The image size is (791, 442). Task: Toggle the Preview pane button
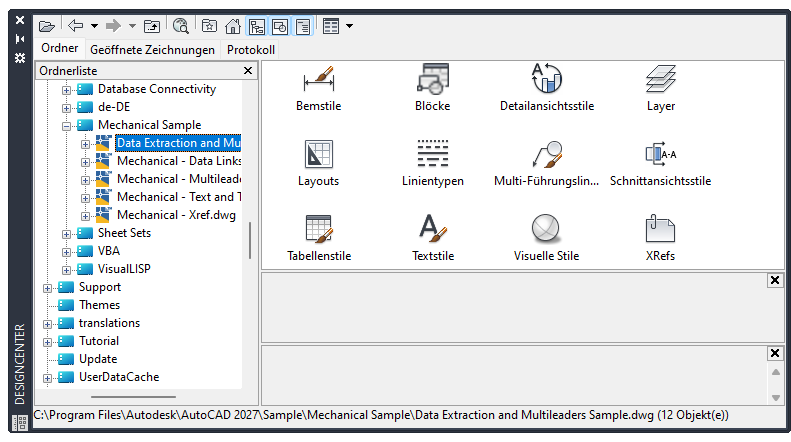pyautogui.click(x=280, y=26)
